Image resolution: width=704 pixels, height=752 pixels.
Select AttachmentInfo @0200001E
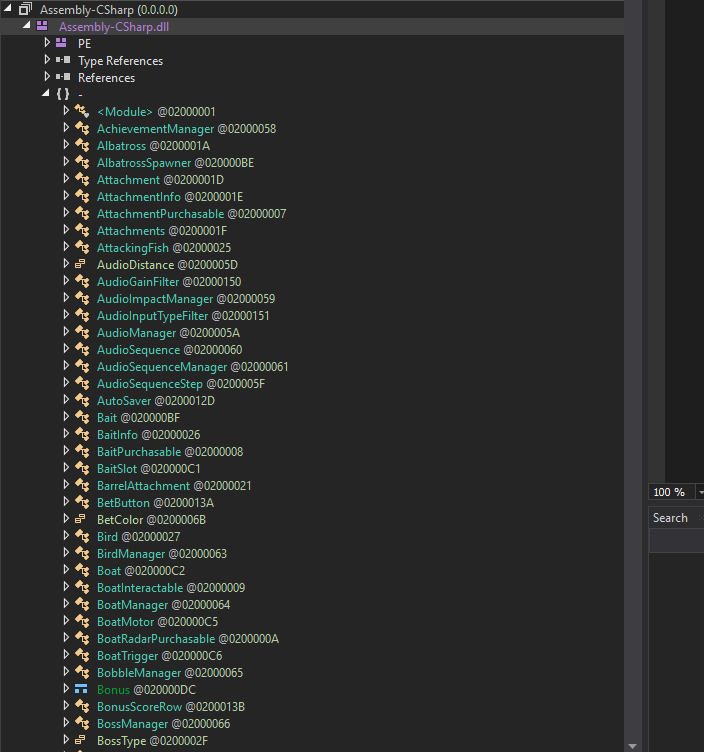tap(170, 197)
